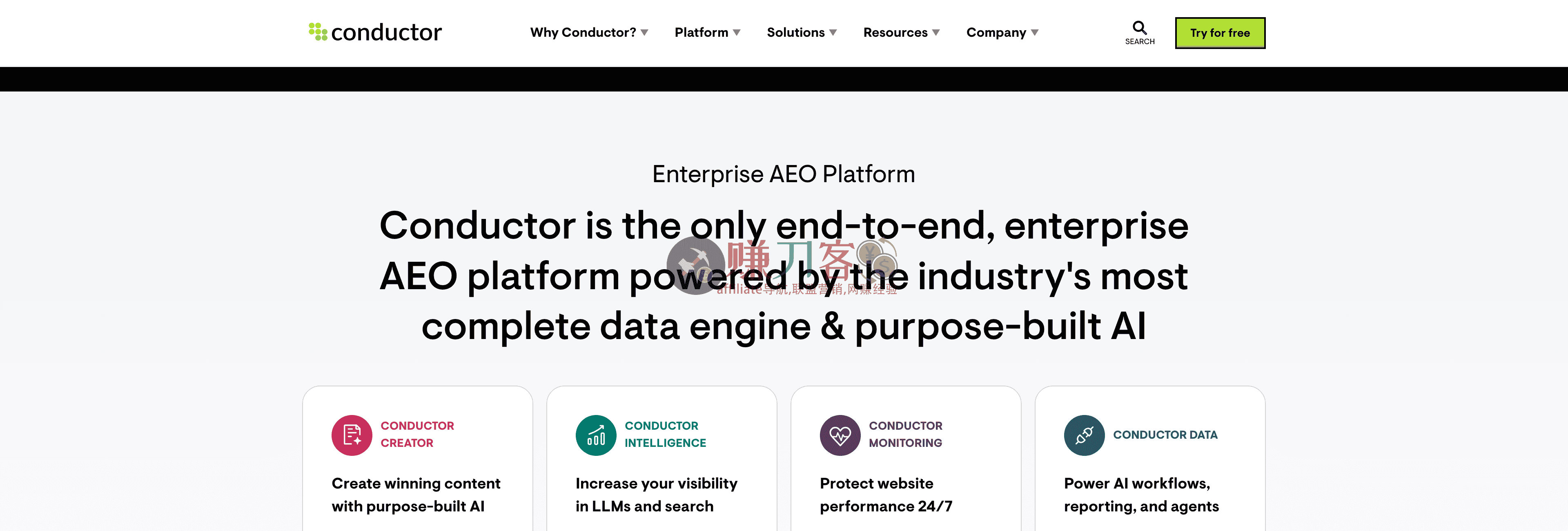Click the Conductor Monitoring heartbeat icon
Screen dimensions: 1568x531
coord(840,435)
